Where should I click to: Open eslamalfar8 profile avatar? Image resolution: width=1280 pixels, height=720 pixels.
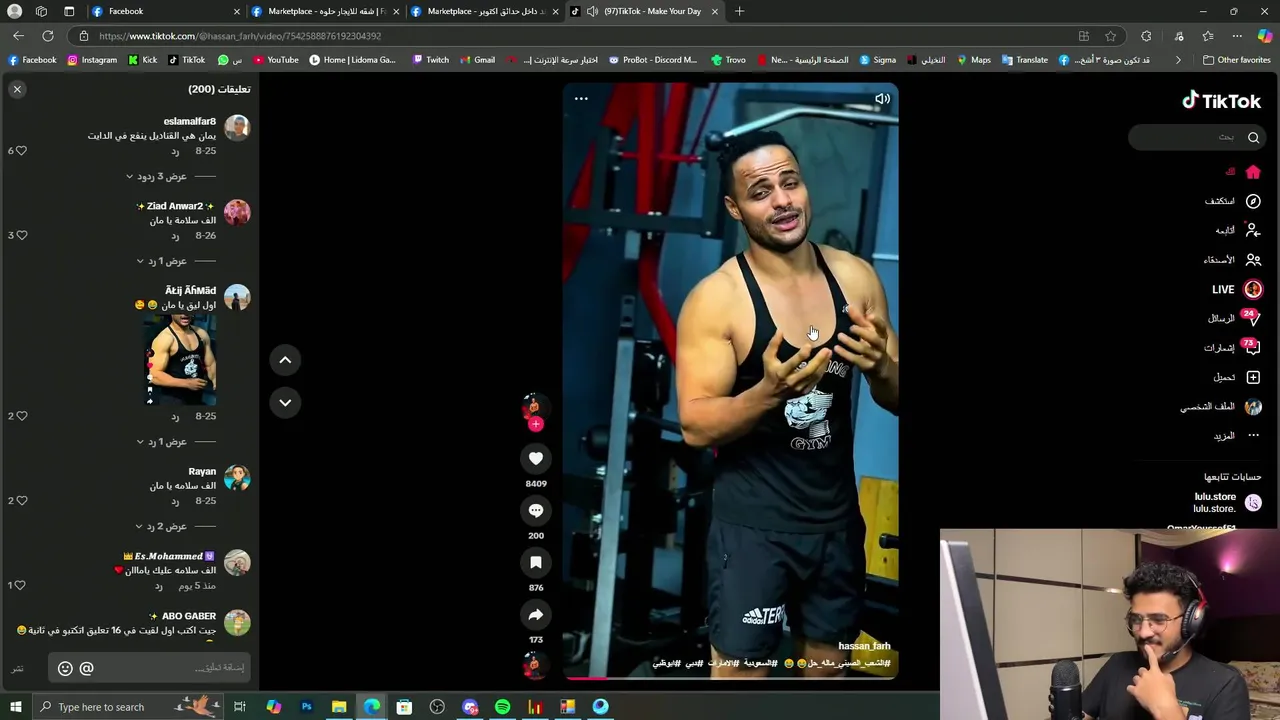[237, 127]
